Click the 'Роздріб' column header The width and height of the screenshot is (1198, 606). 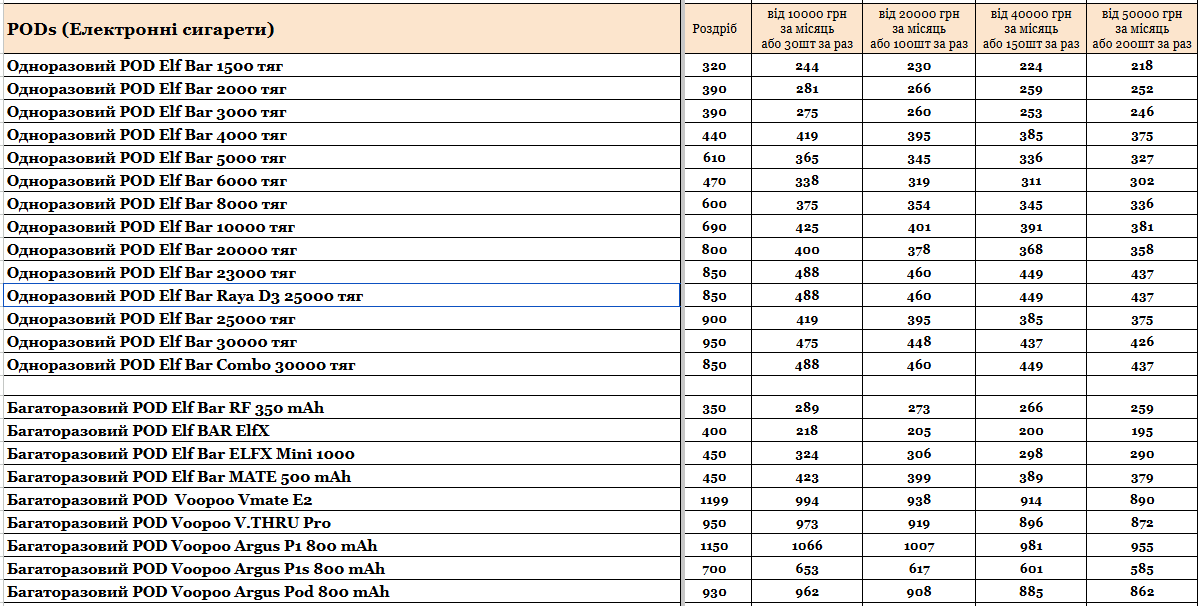(714, 30)
